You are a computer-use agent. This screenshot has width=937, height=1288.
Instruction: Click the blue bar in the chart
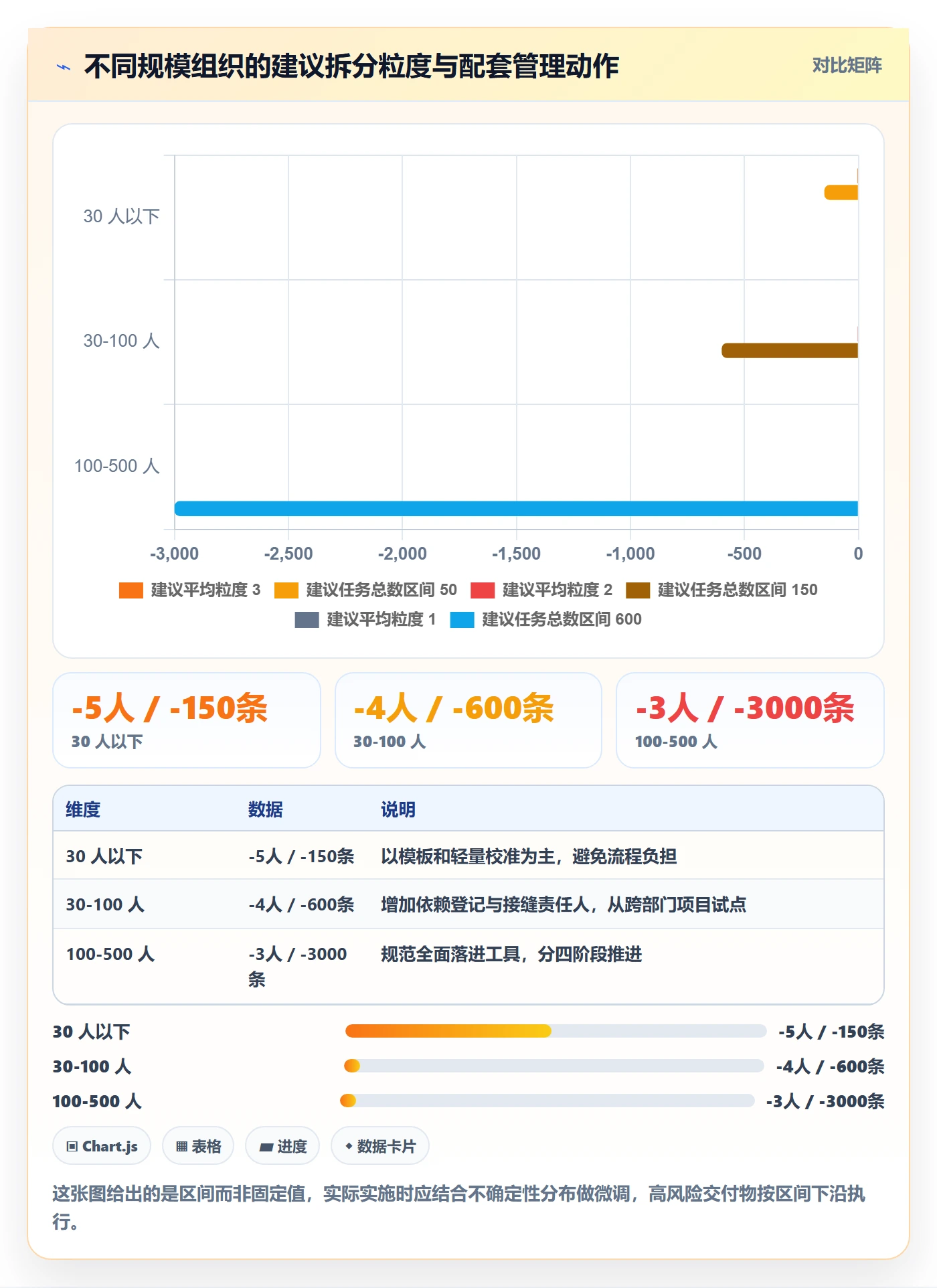pos(516,508)
